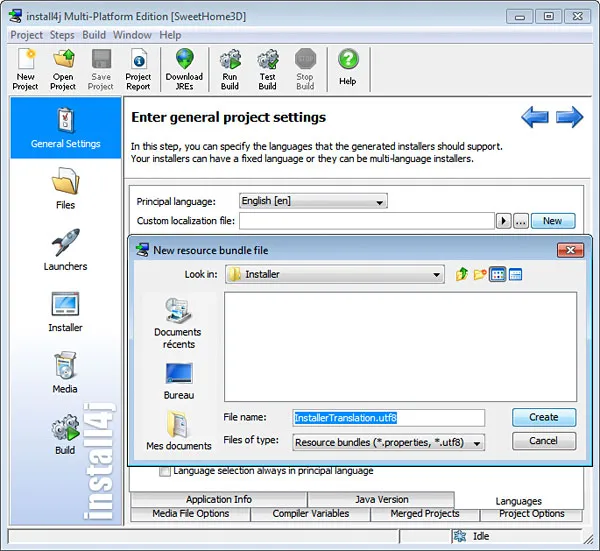Image resolution: width=600 pixels, height=551 pixels.
Task: Toggle language selection always in principal language
Action: (x=165, y=471)
